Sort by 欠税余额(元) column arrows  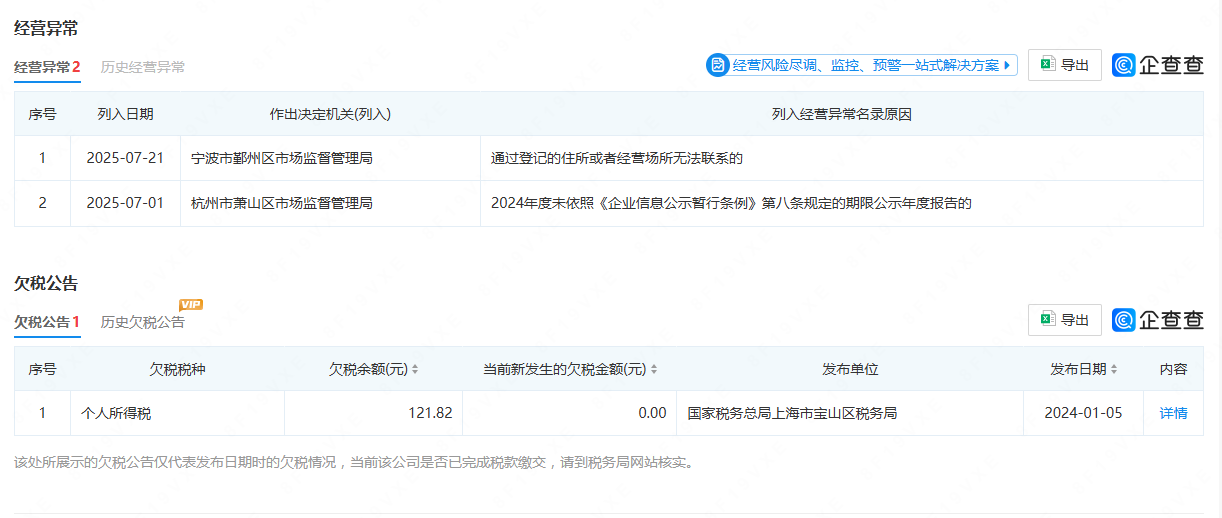(415, 369)
